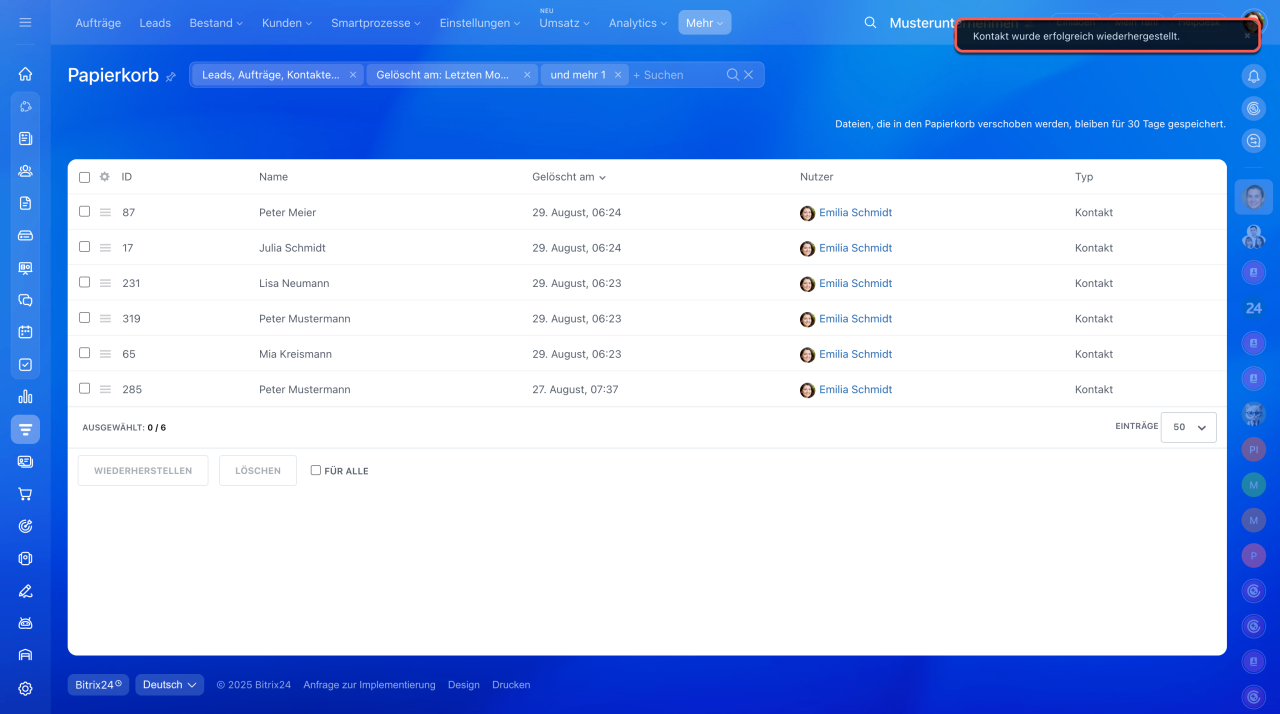Open the settings gear in left sidebar
Viewport: 1280px width, 714px height.
click(25, 688)
